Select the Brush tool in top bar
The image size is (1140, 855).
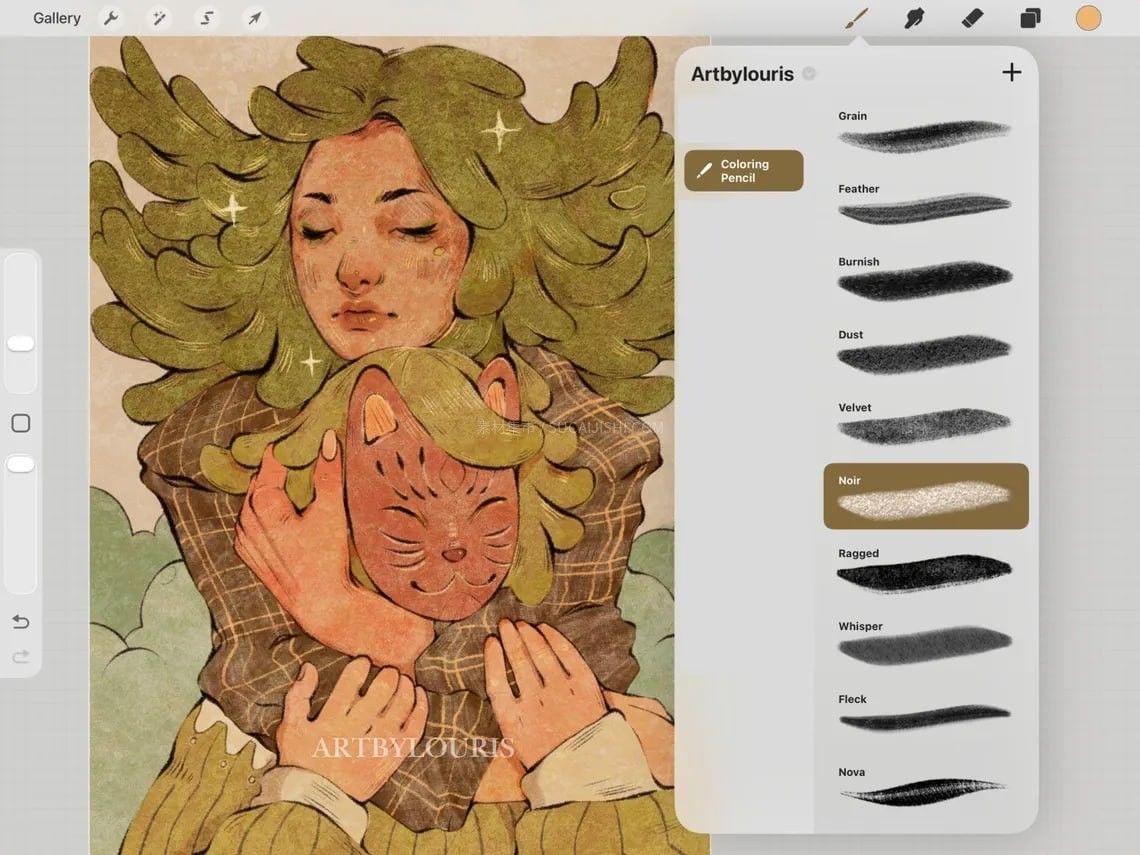click(857, 18)
